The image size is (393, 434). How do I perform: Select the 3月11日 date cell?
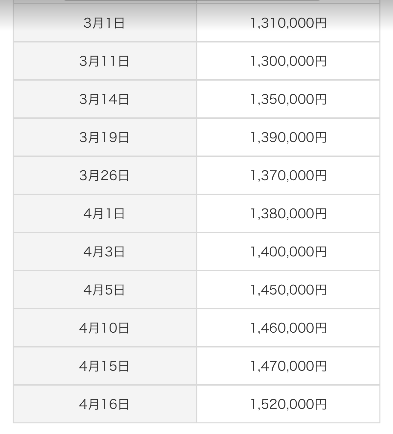click(x=105, y=61)
